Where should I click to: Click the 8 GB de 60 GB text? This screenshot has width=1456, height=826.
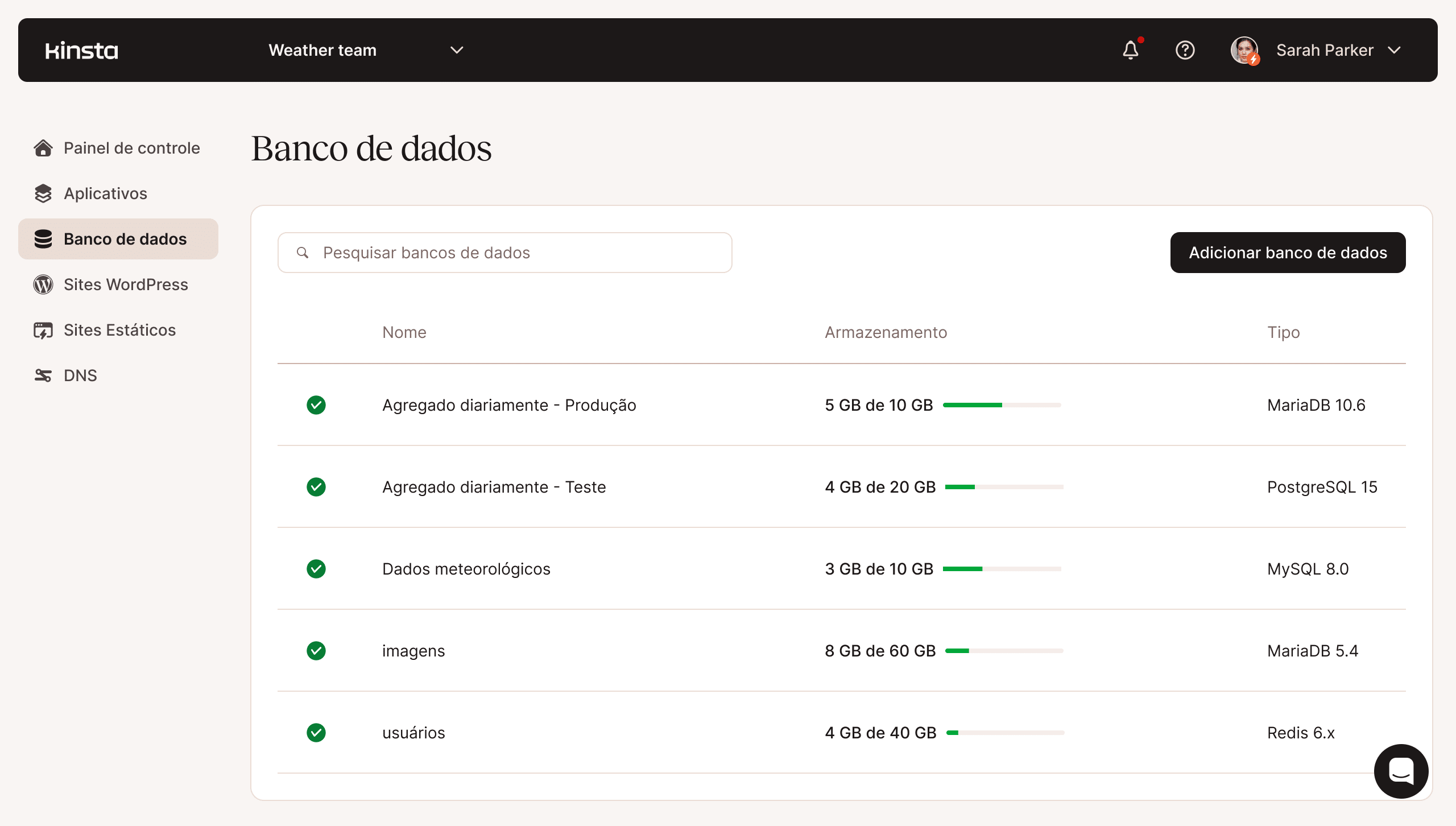pos(880,651)
